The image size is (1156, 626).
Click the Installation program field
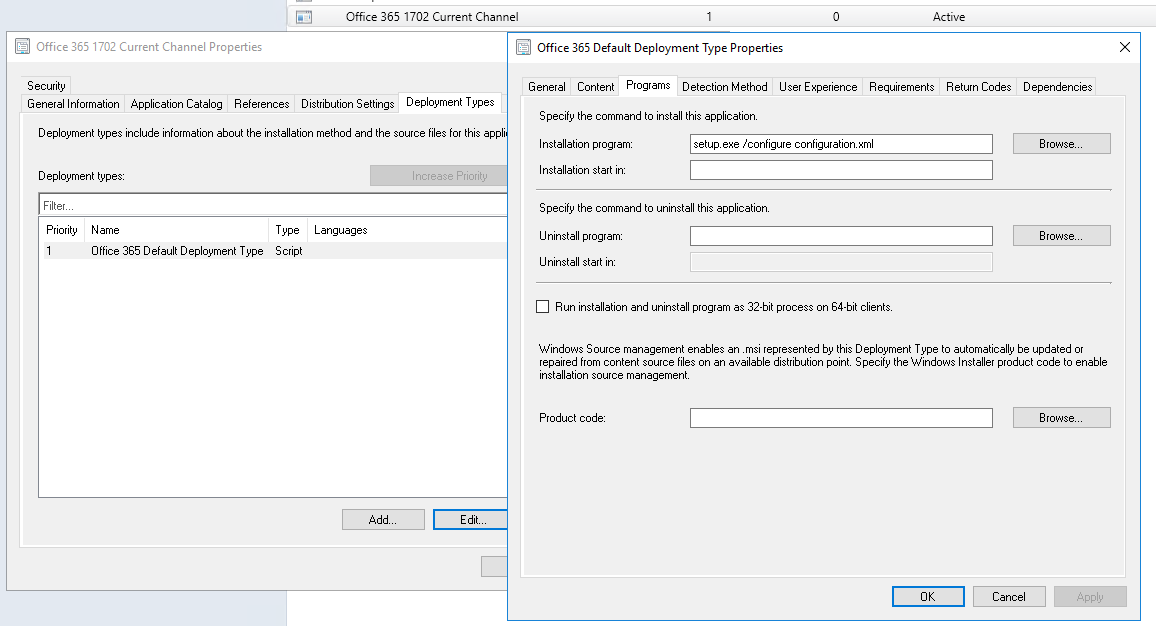click(x=841, y=144)
